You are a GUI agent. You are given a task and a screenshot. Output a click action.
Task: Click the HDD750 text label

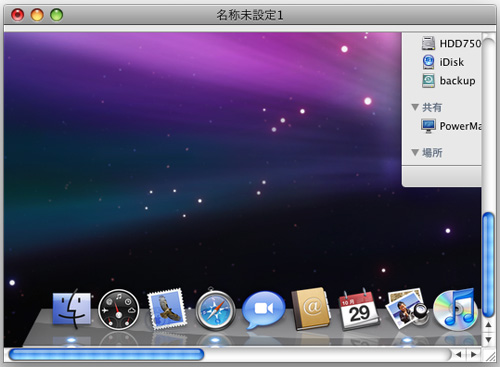tap(460, 44)
